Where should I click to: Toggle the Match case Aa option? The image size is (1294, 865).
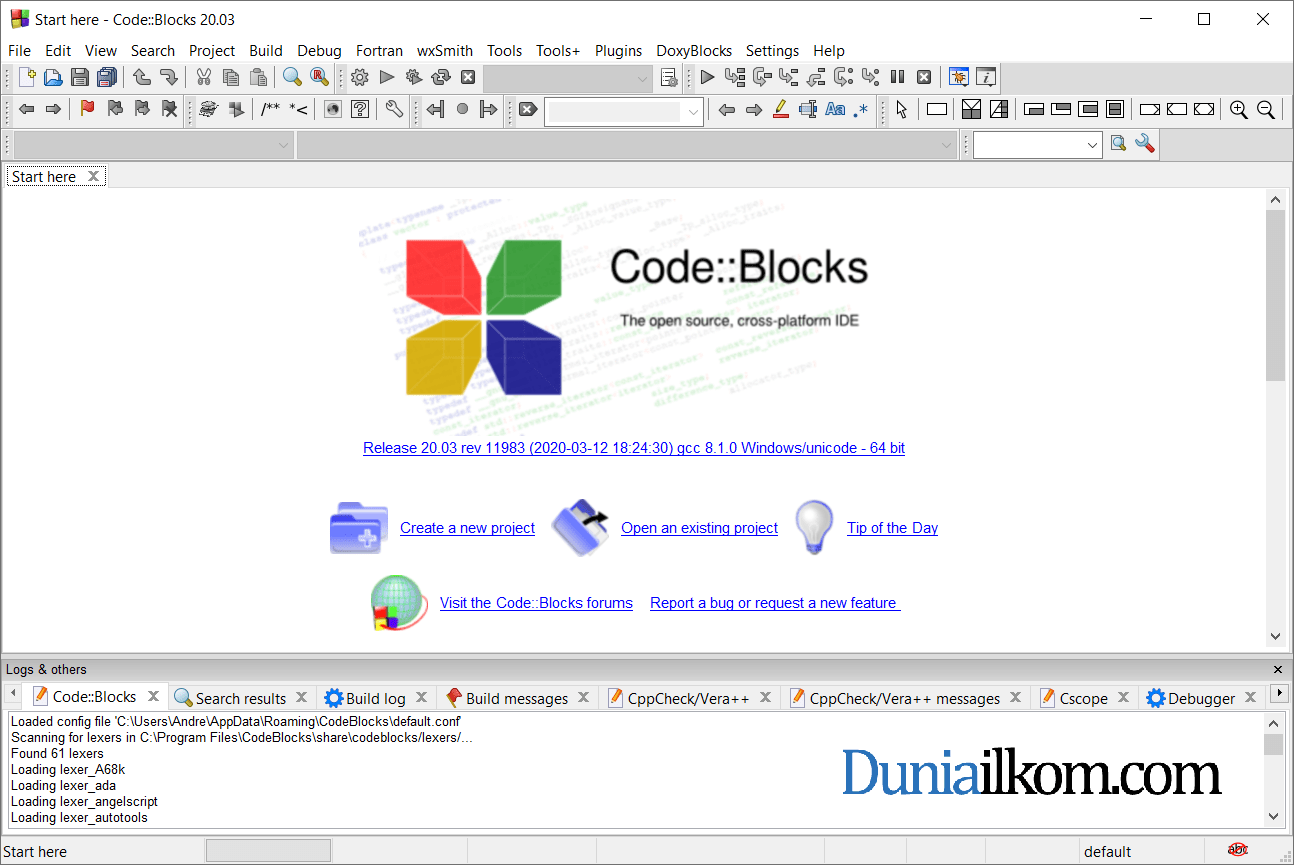coord(835,110)
